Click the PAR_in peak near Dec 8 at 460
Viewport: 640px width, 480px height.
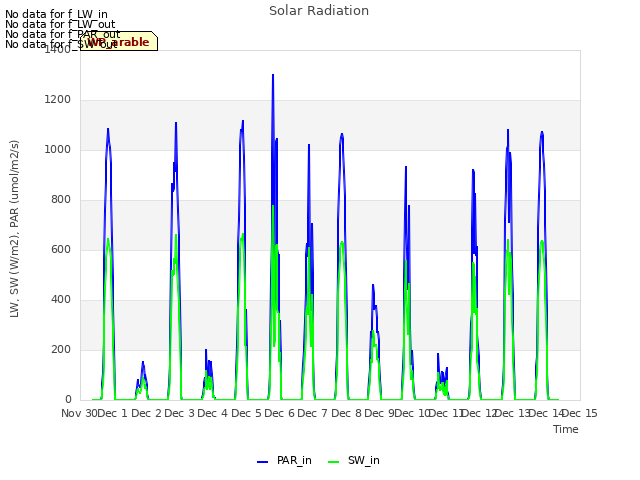(373, 285)
